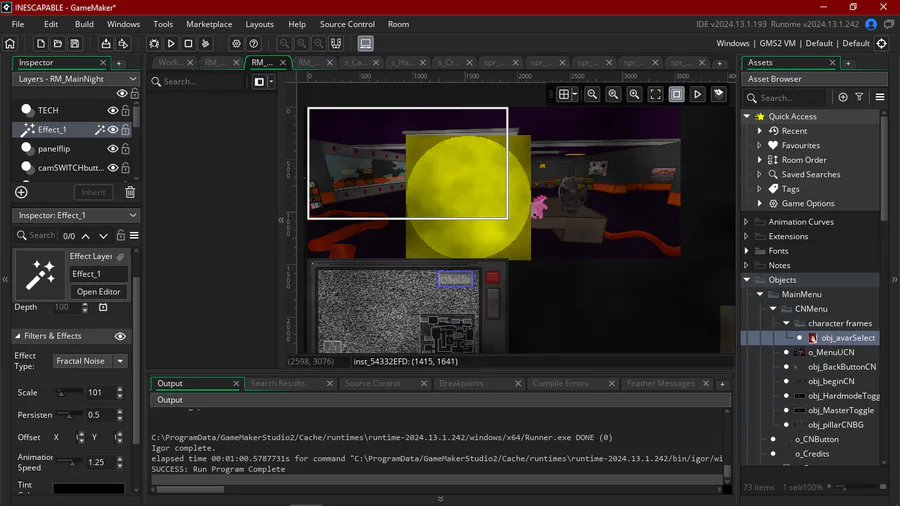
Task: Click the Run game play button in main toolbar
Action: click(171, 44)
